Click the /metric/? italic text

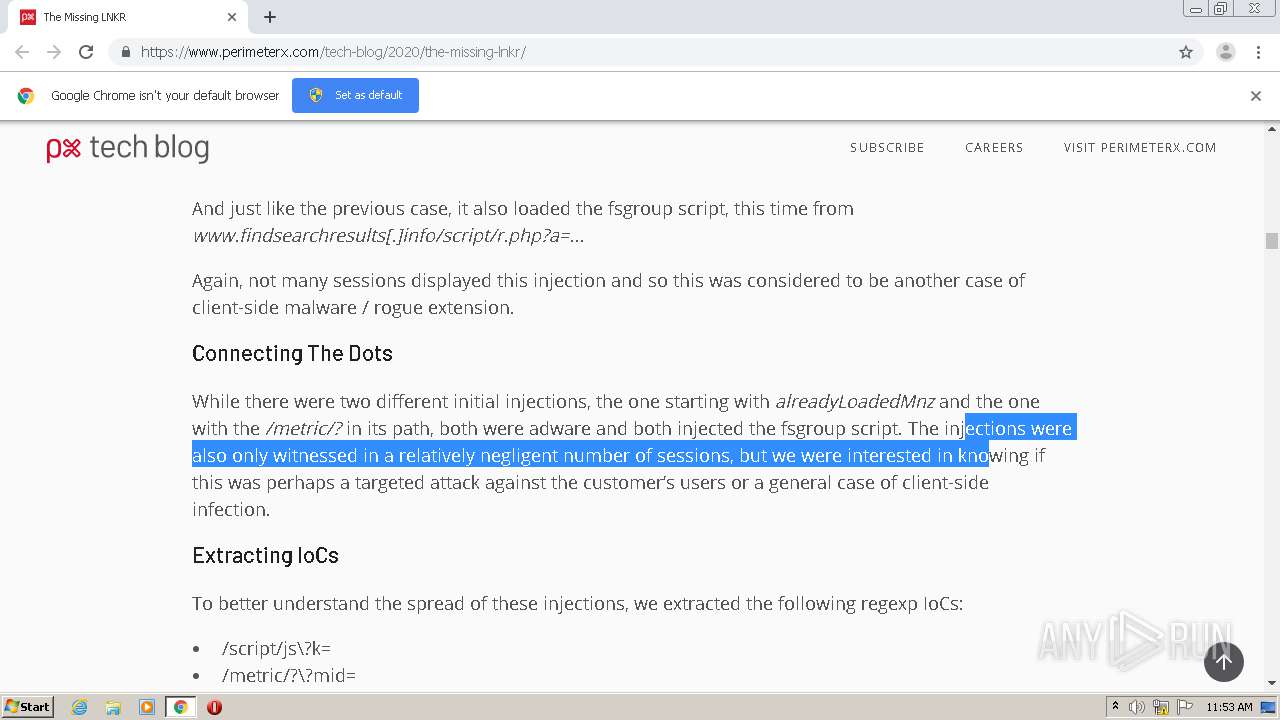(303, 428)
